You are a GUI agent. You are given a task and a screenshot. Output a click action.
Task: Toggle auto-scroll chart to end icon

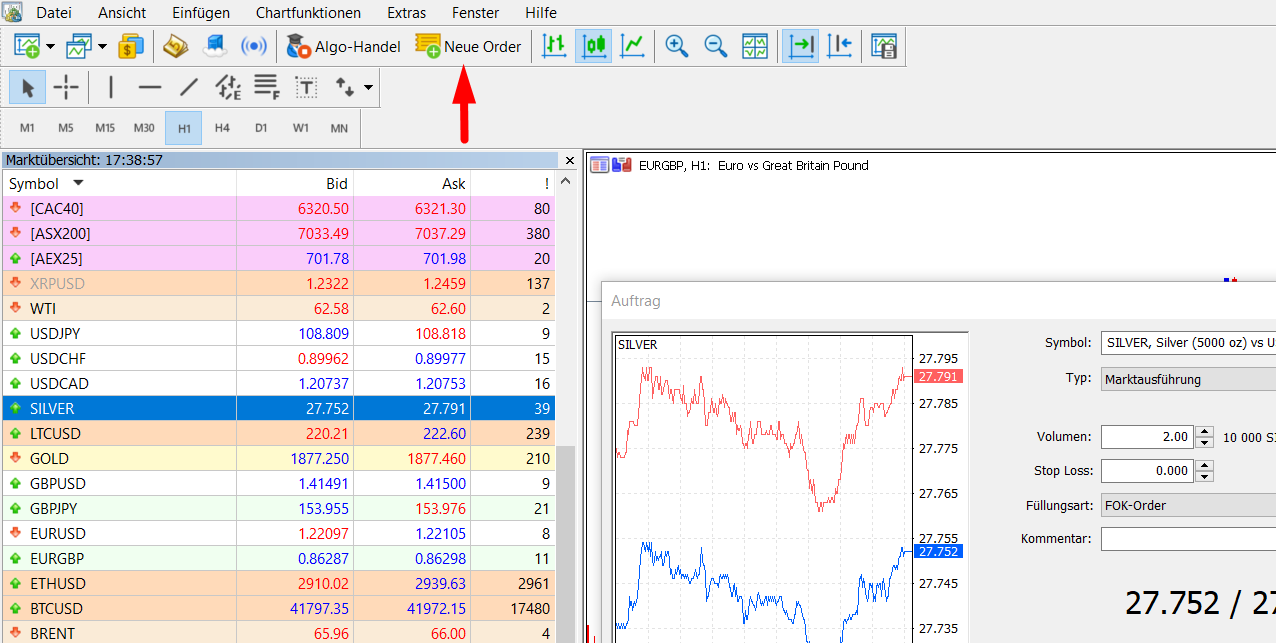point(801,46)
